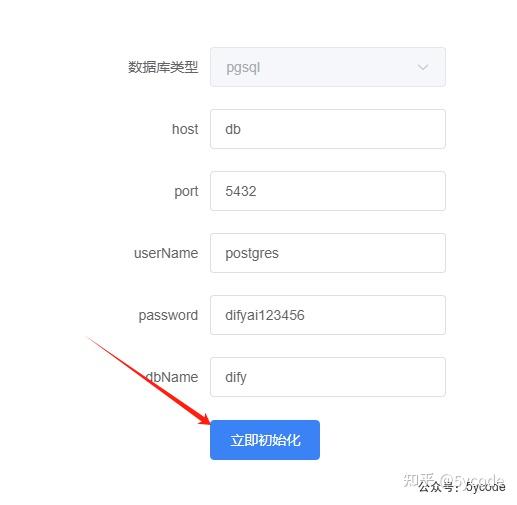Expand the database type chevron arrow
The image size is (517, 505).
[423, 67]
